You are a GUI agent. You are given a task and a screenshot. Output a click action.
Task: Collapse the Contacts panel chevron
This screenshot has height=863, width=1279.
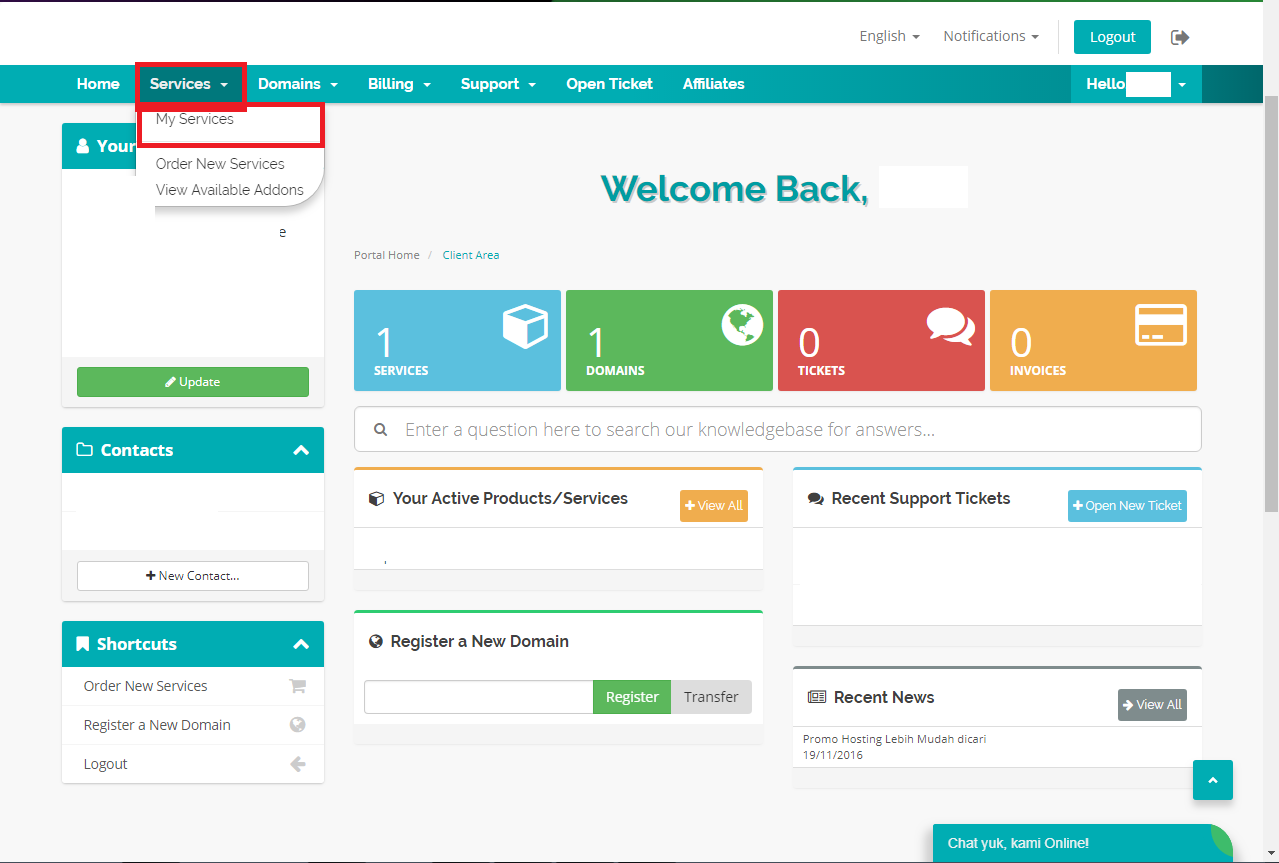(x=301, y=450)
